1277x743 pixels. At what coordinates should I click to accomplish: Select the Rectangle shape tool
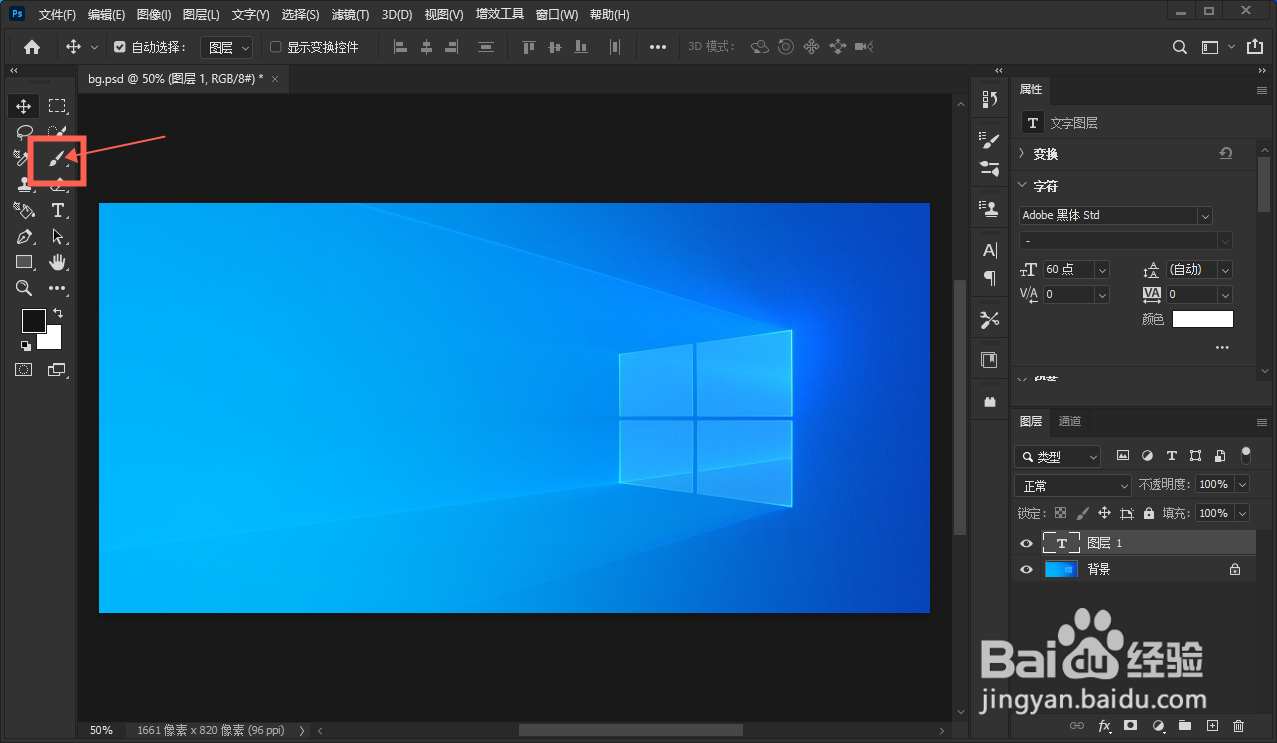(x=24, y=262)
